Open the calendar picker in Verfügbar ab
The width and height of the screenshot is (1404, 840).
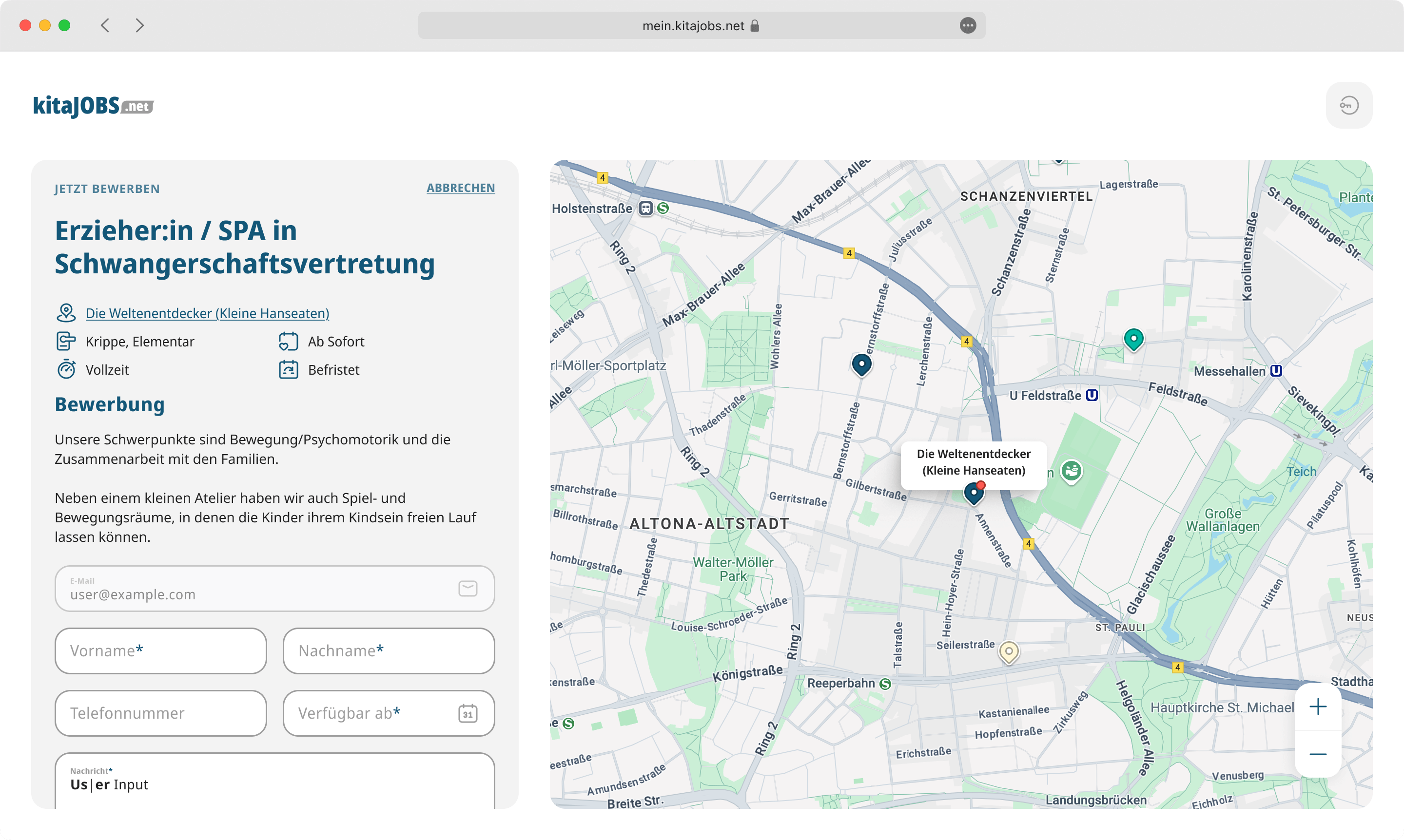click(467, 713)
